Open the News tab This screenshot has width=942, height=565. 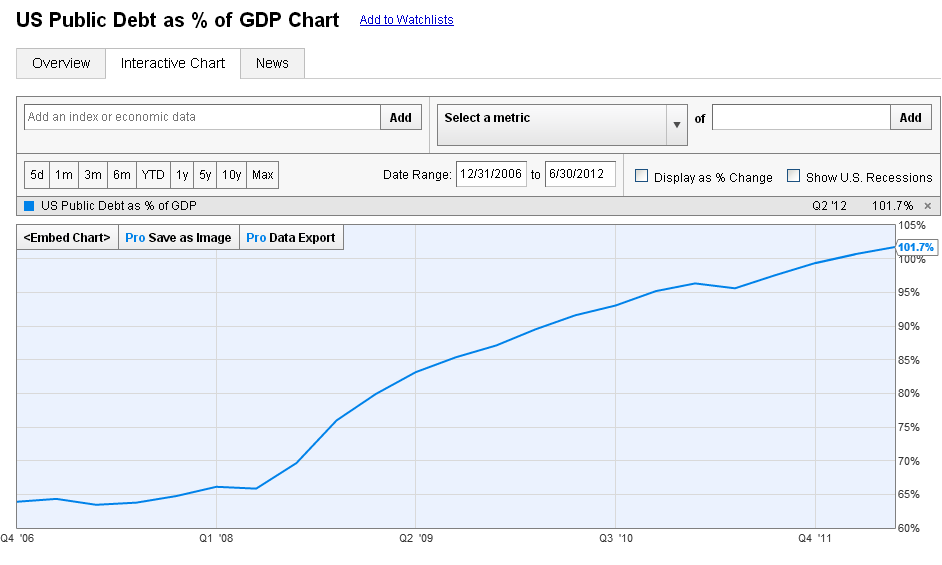tap(272, 63)
